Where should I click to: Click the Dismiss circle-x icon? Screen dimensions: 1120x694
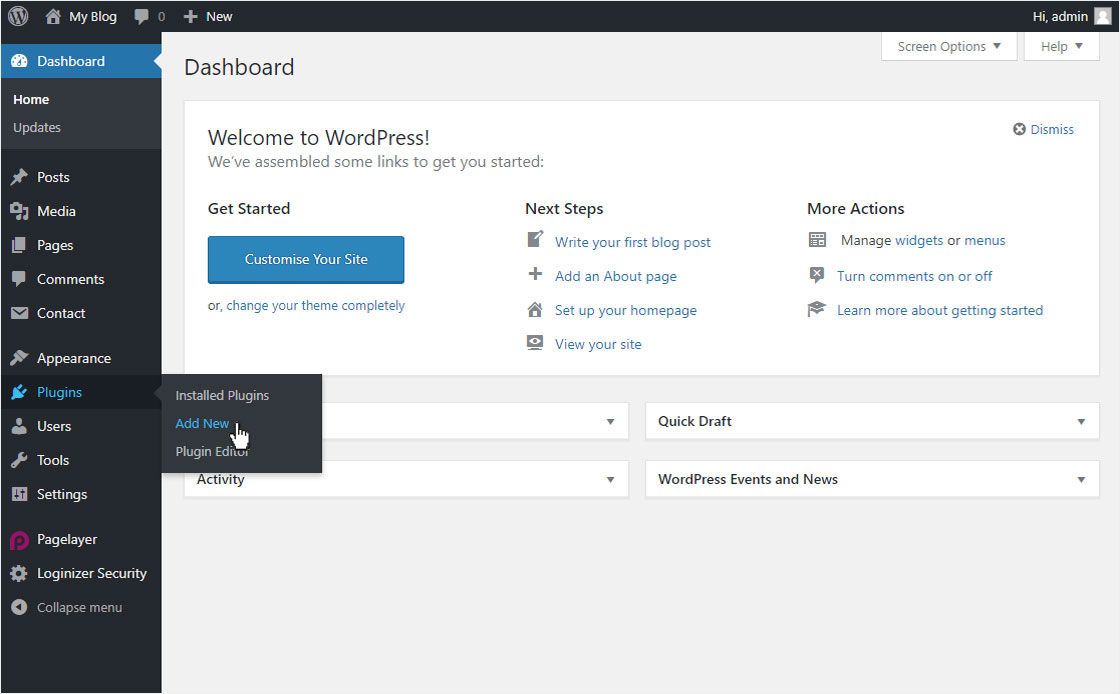(1019, 129)
